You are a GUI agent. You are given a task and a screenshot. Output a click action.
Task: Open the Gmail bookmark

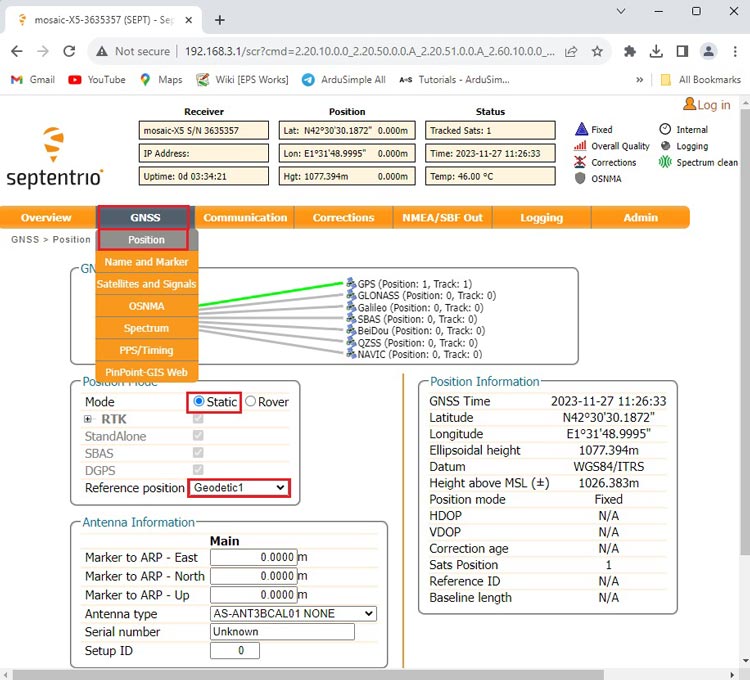(x=33, y=79)
